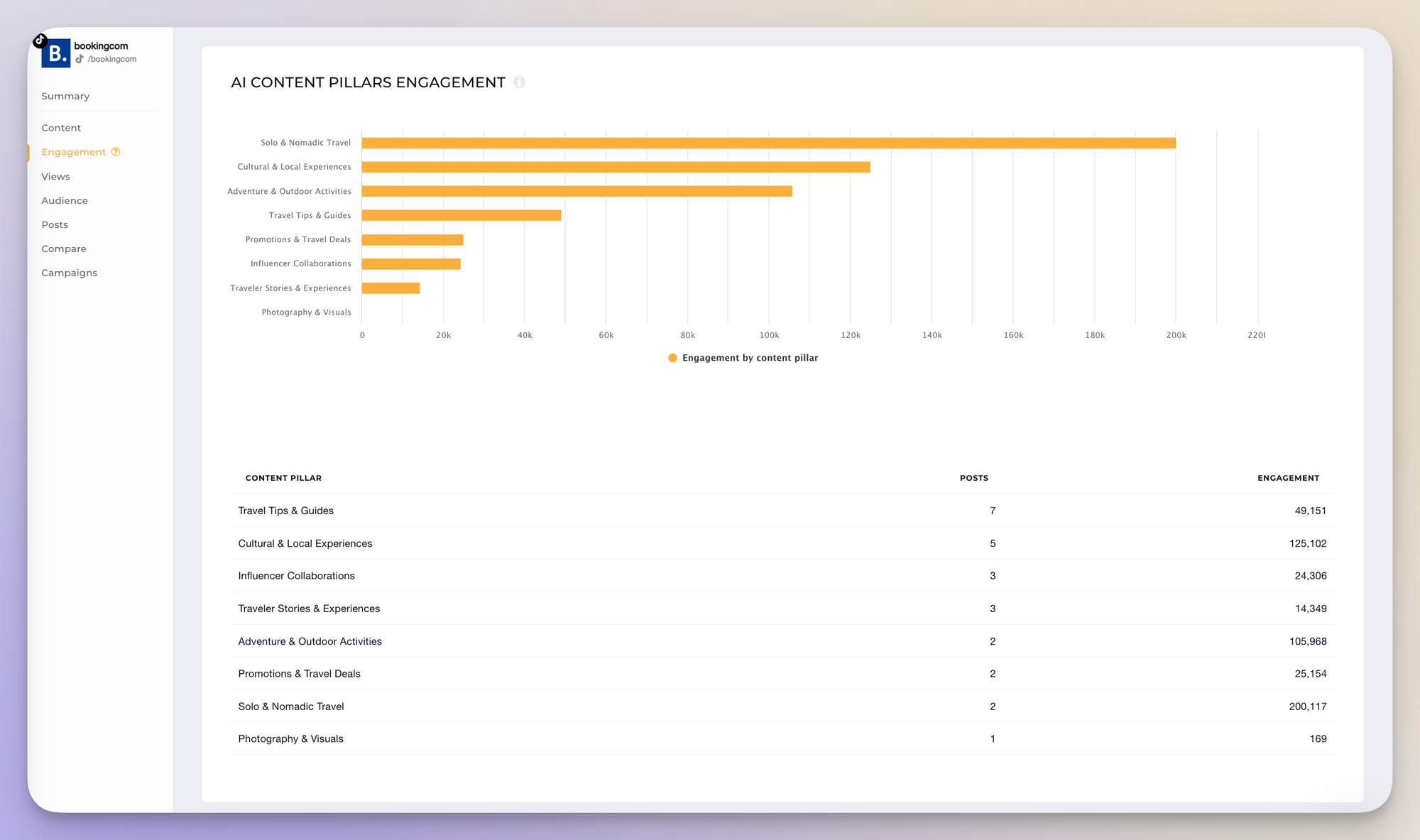This screenshot has height=840, width=1420.
Task: Click the Engagement by content pillar legend text
Action: click(750, 358)
